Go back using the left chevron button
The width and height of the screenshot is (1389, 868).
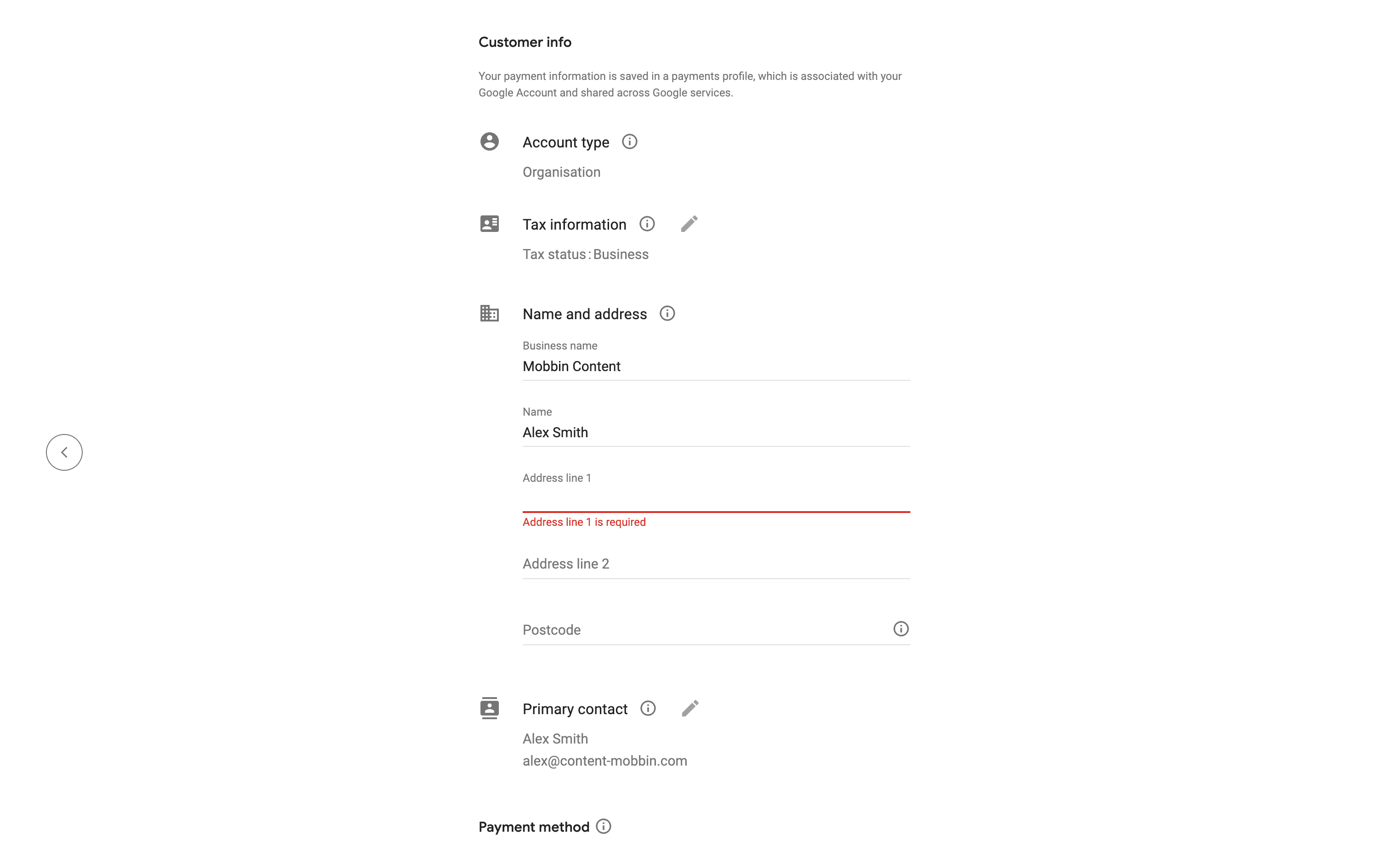[64, 452]
